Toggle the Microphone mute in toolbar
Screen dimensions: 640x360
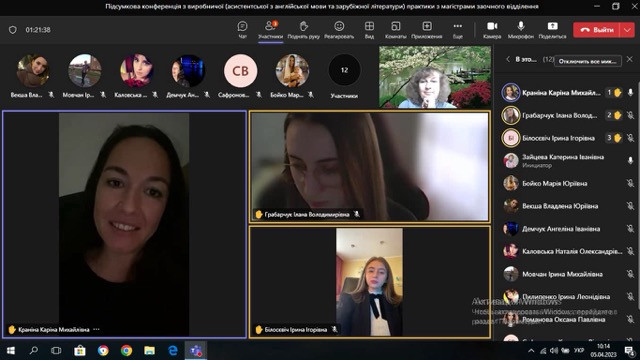pyautogui.click(x=521, y=27)
